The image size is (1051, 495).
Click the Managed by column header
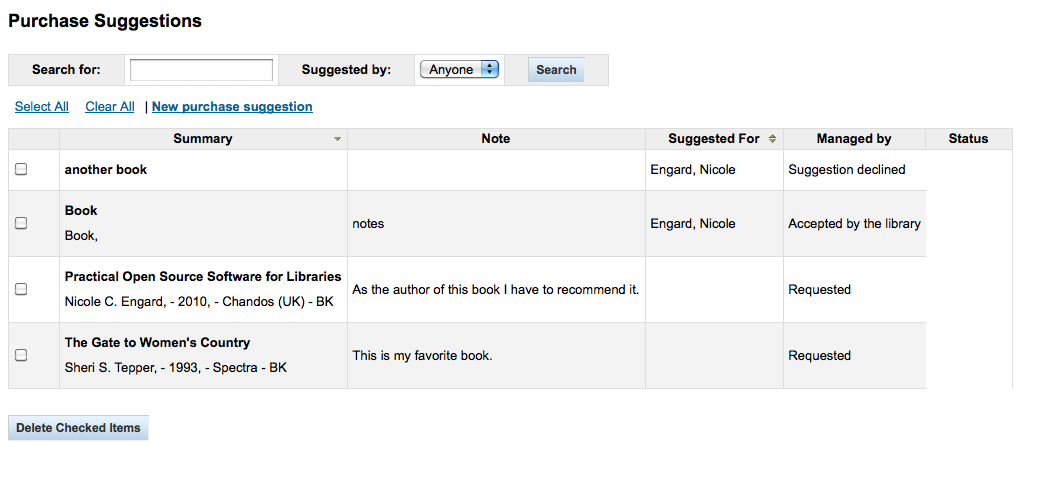coord(853,139)
